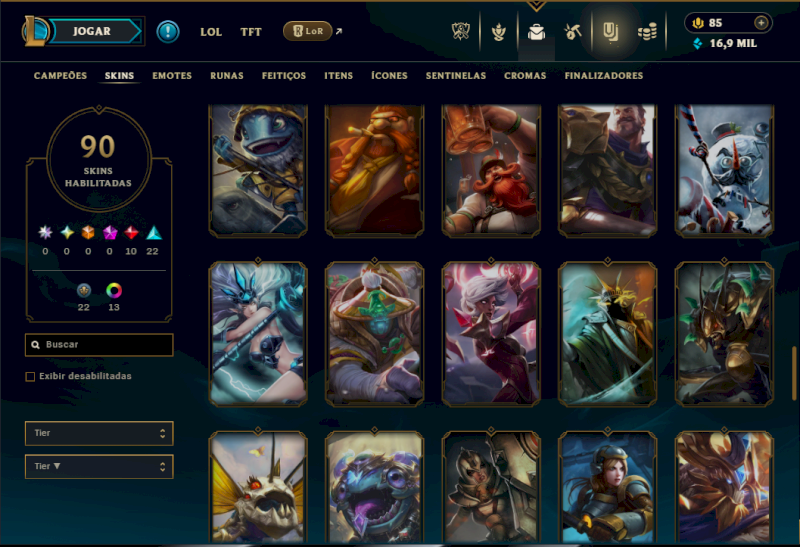Open the Cromas tab
Screen dimensions: 800x547
(x=525, y=76)
